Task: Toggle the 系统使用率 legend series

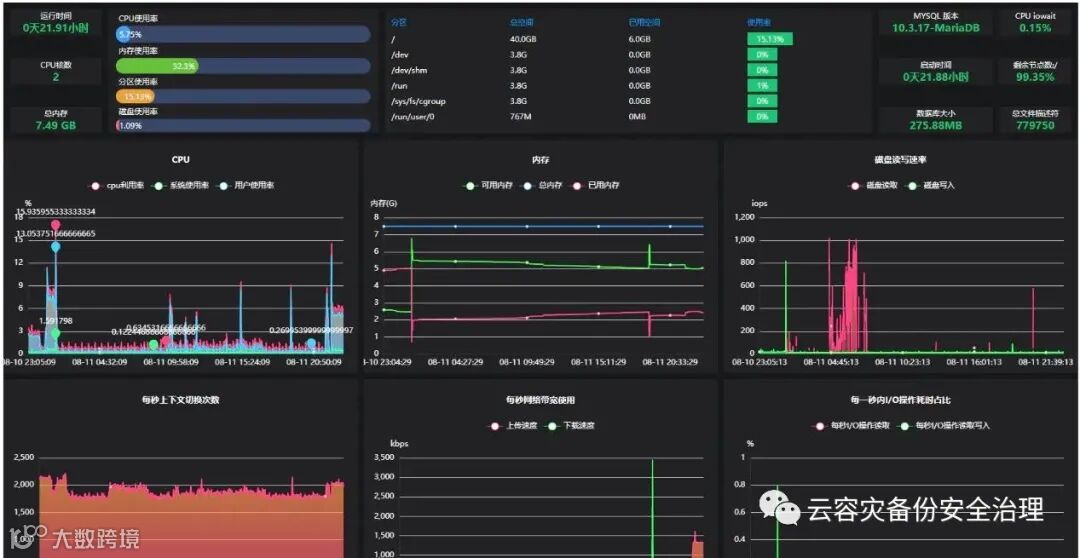Action: point(181,186)
